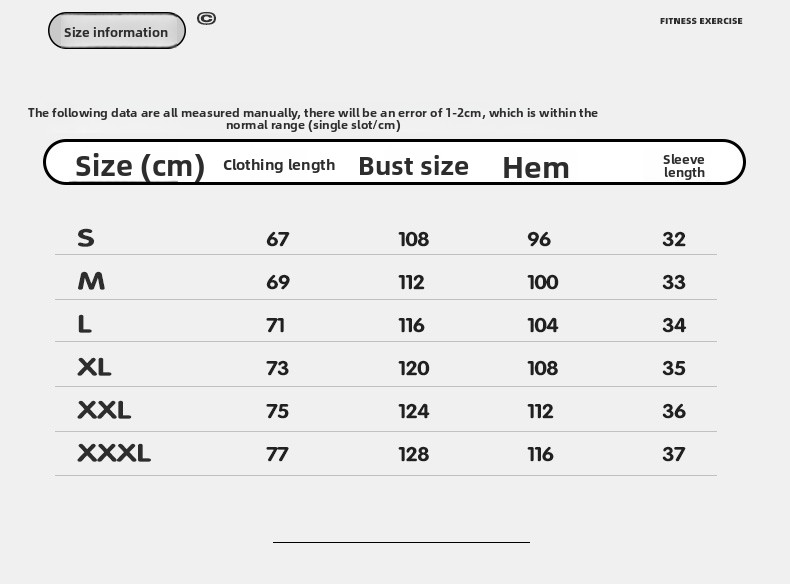Click clothing length value 67

(277, 239)
